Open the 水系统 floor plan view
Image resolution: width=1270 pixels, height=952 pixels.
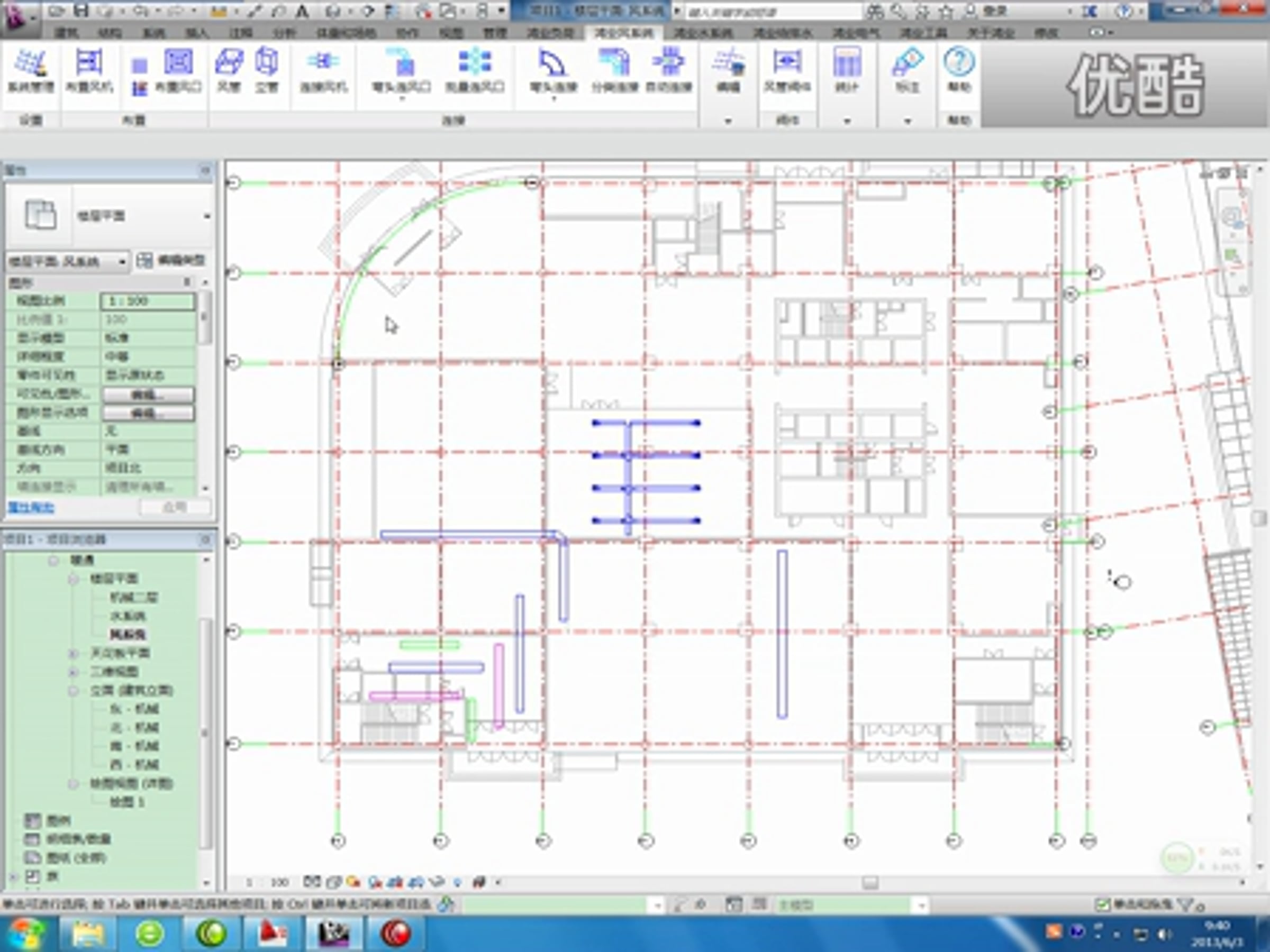(x=128, y=616)
